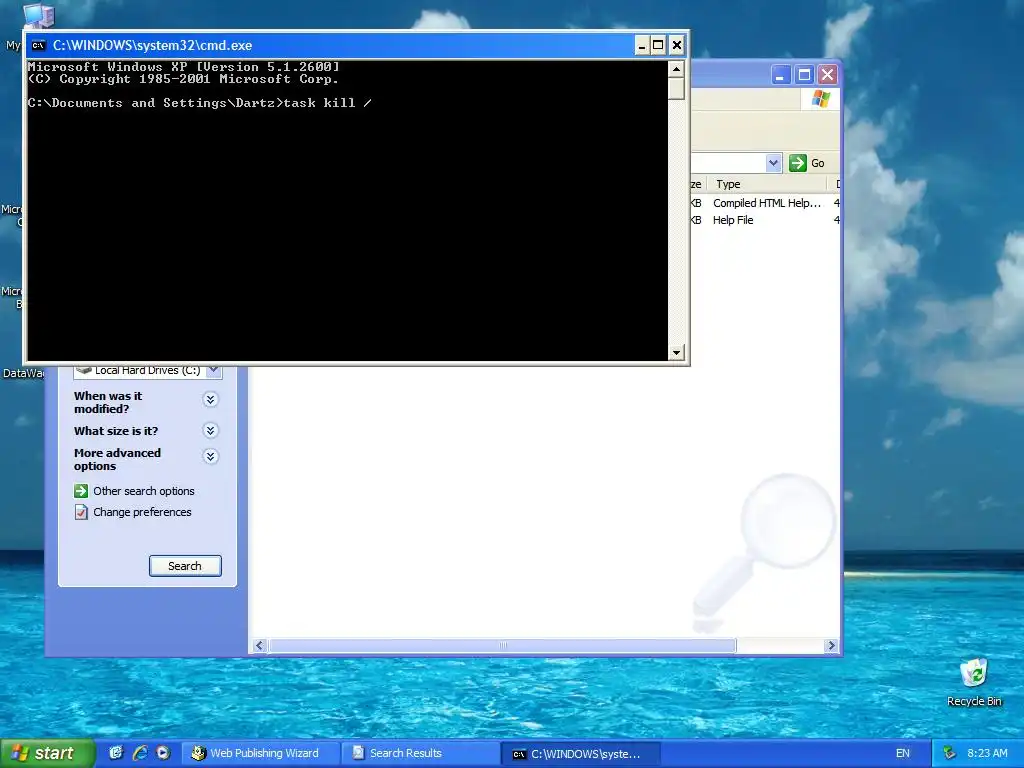Expand 'What size is it?' section
The height and width of the screenshot is (768, 1024).
pos(210,430)
